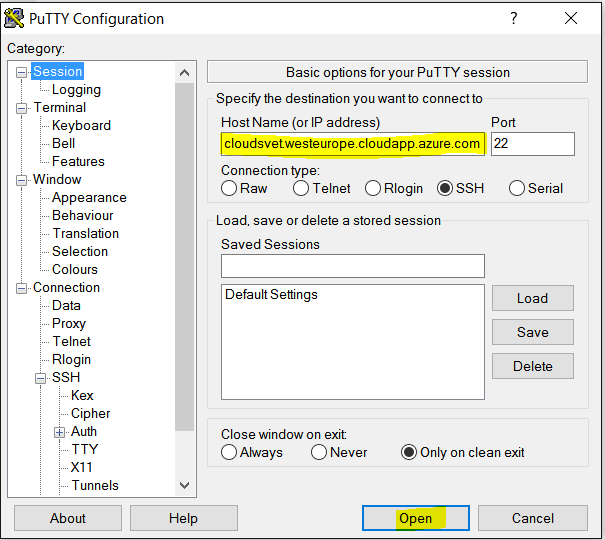Open the Kex category

[82, 395]
